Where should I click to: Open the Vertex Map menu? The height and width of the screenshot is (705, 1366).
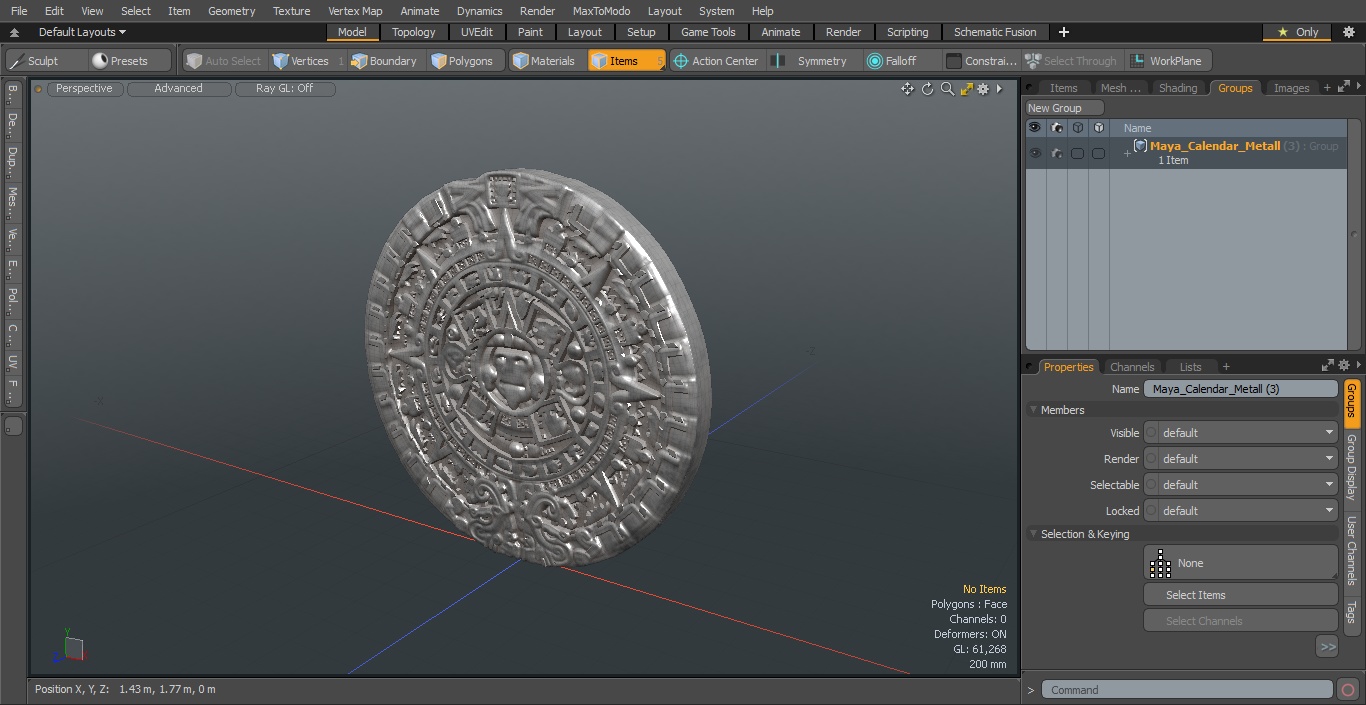click(x=355, y=11)
